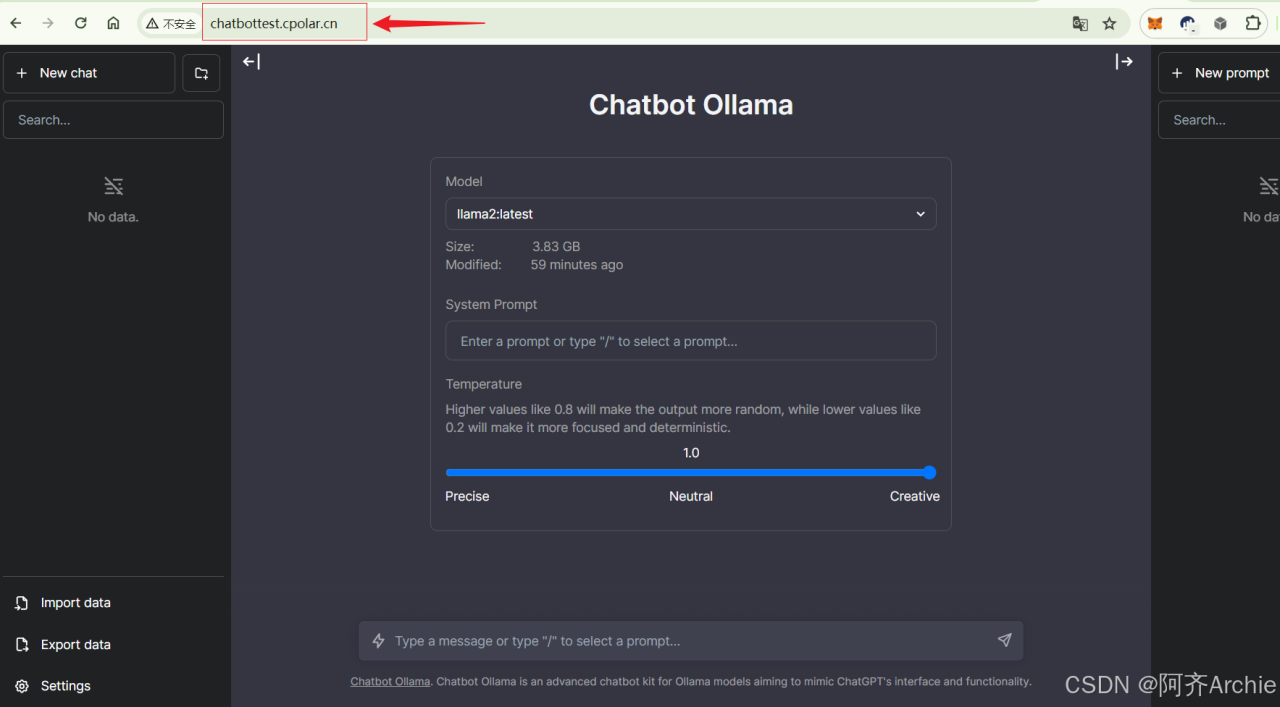Screen dimensions: 1280x707
Task: Click the lightning plugin icon
Action: pos(378,641)
